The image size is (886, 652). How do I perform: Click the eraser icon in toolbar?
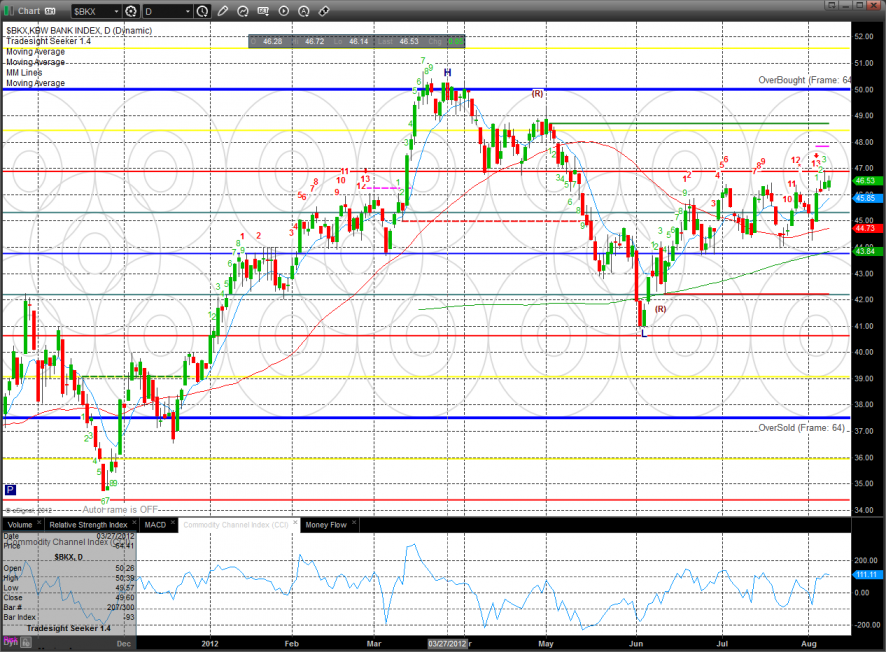point(324,11)
